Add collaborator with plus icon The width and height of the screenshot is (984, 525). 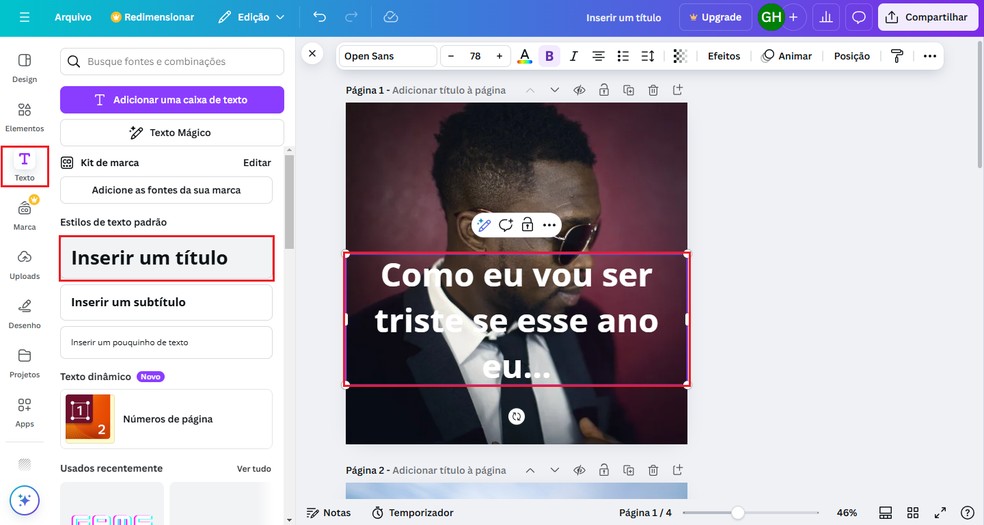click(793, 17)
